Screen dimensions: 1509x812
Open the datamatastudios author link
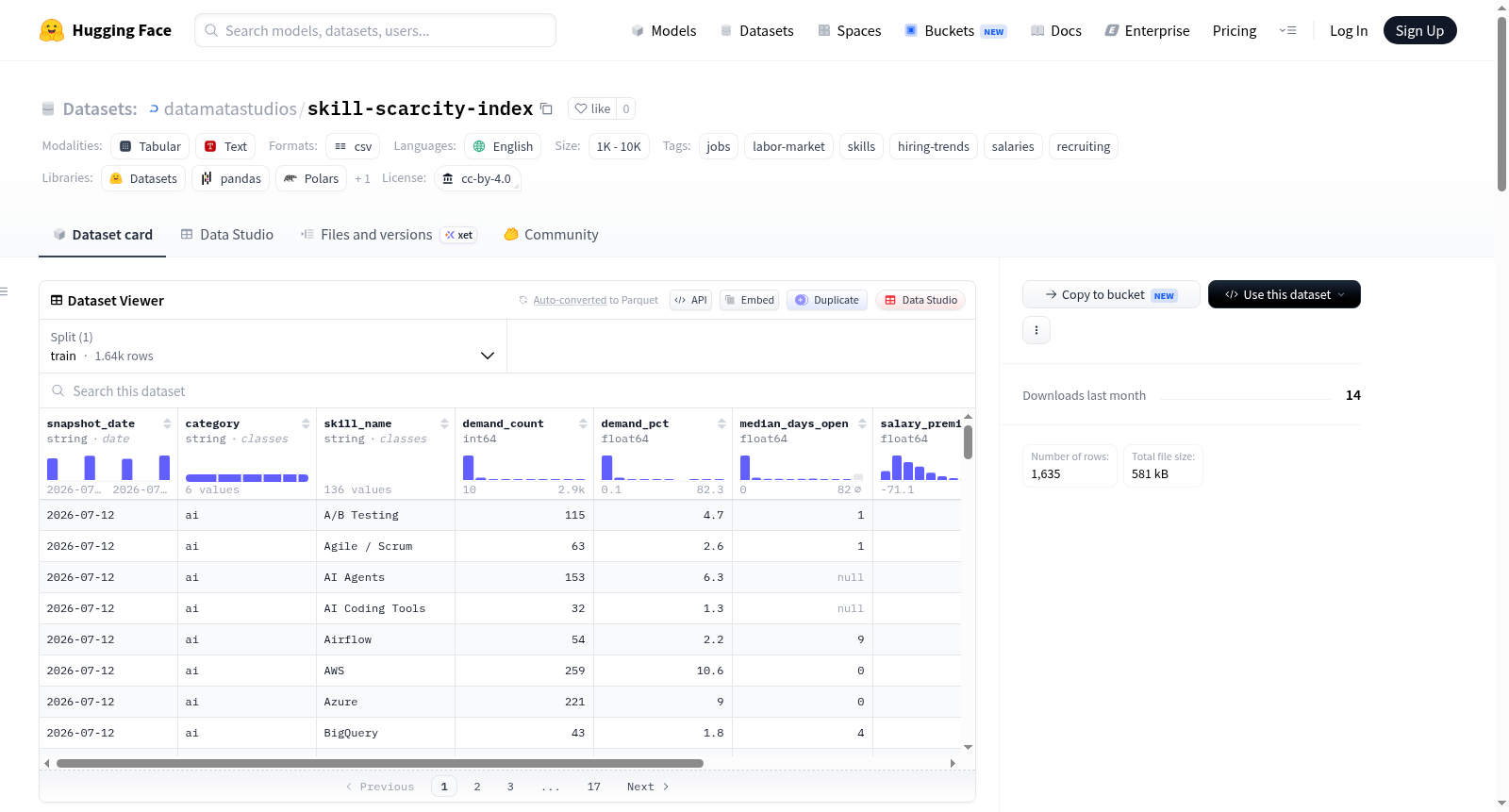tap(230, 108)
